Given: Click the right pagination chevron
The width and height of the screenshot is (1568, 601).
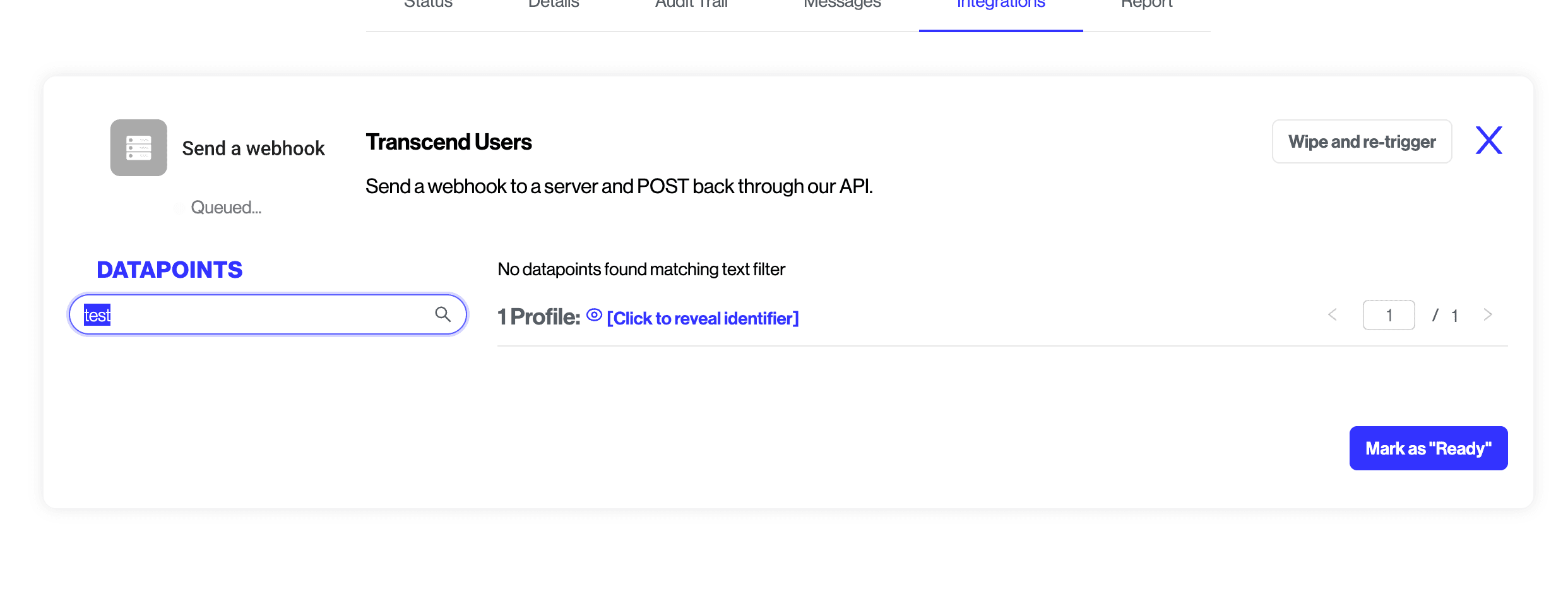Looking at the screenshot, I should (x=1488, y=315).
